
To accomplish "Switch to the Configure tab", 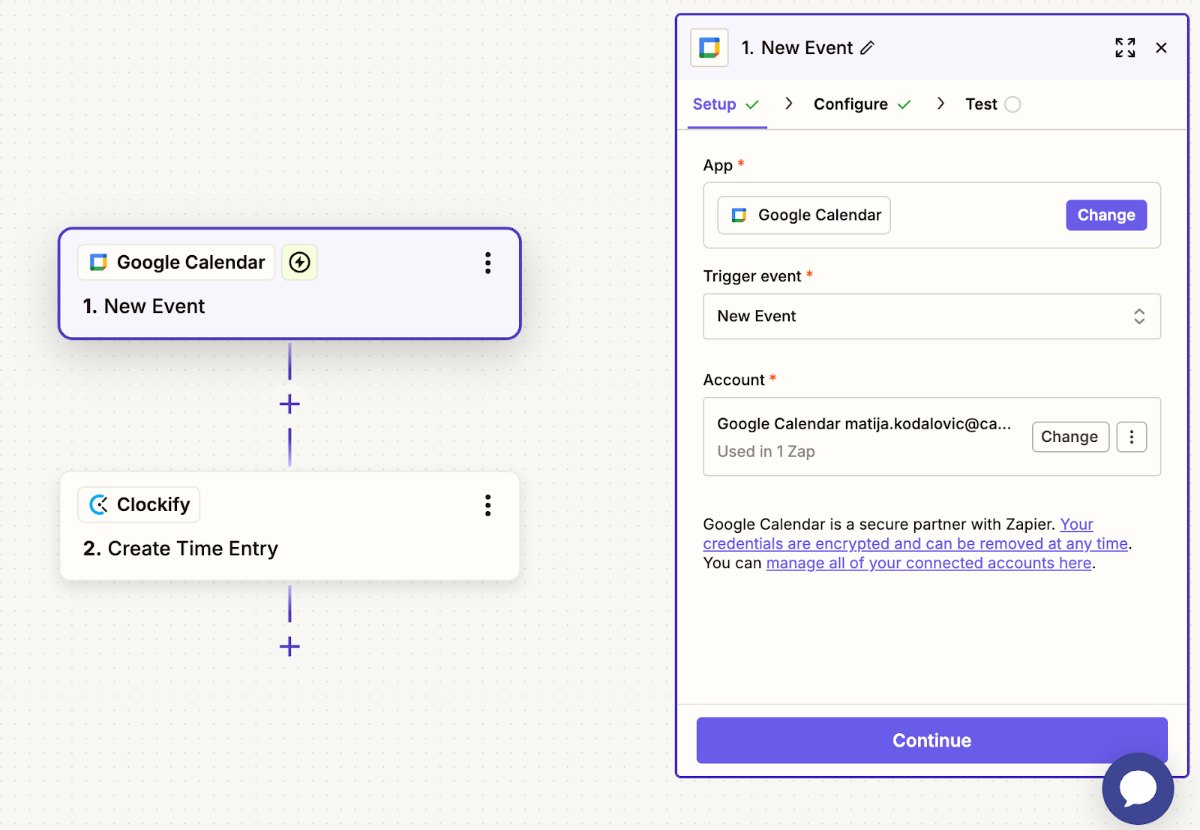I will click(862, 104).
